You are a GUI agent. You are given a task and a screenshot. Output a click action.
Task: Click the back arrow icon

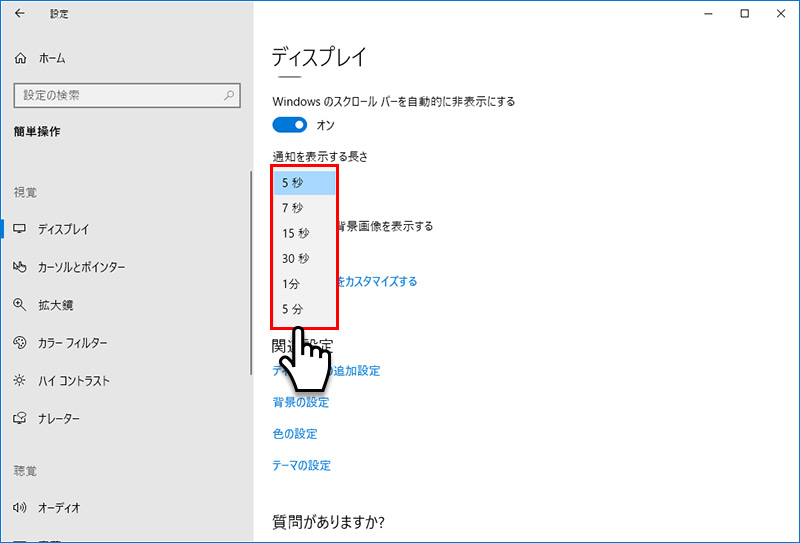pos(20,14)
